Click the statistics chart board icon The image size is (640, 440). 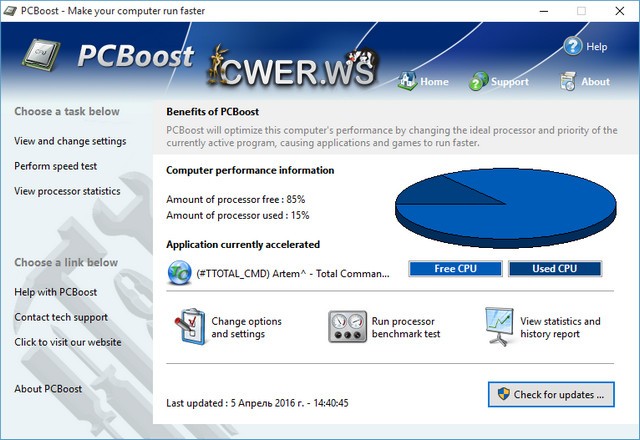pos(499,327)
